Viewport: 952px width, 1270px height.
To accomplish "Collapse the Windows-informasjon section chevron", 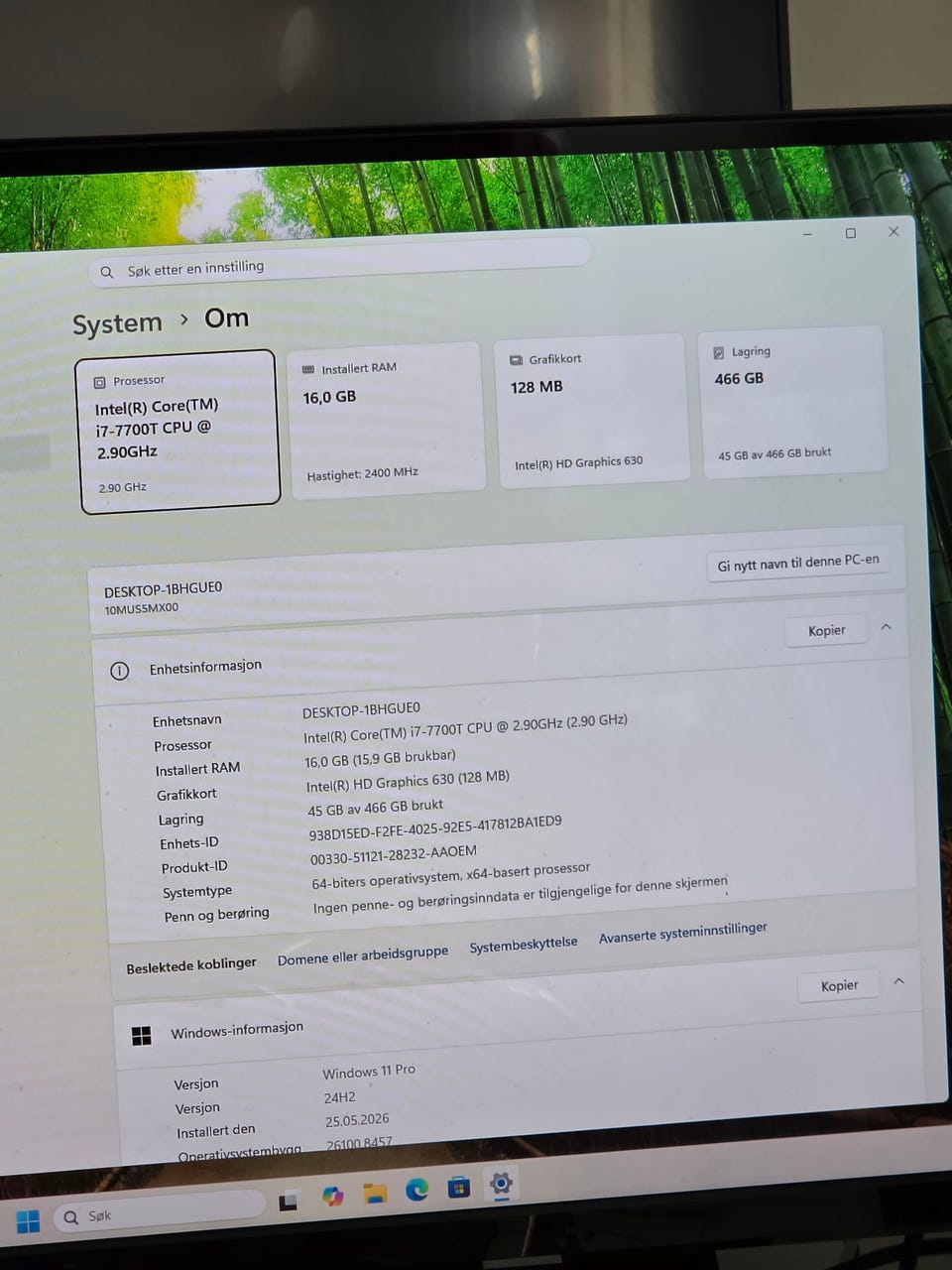I will [898, 981].
